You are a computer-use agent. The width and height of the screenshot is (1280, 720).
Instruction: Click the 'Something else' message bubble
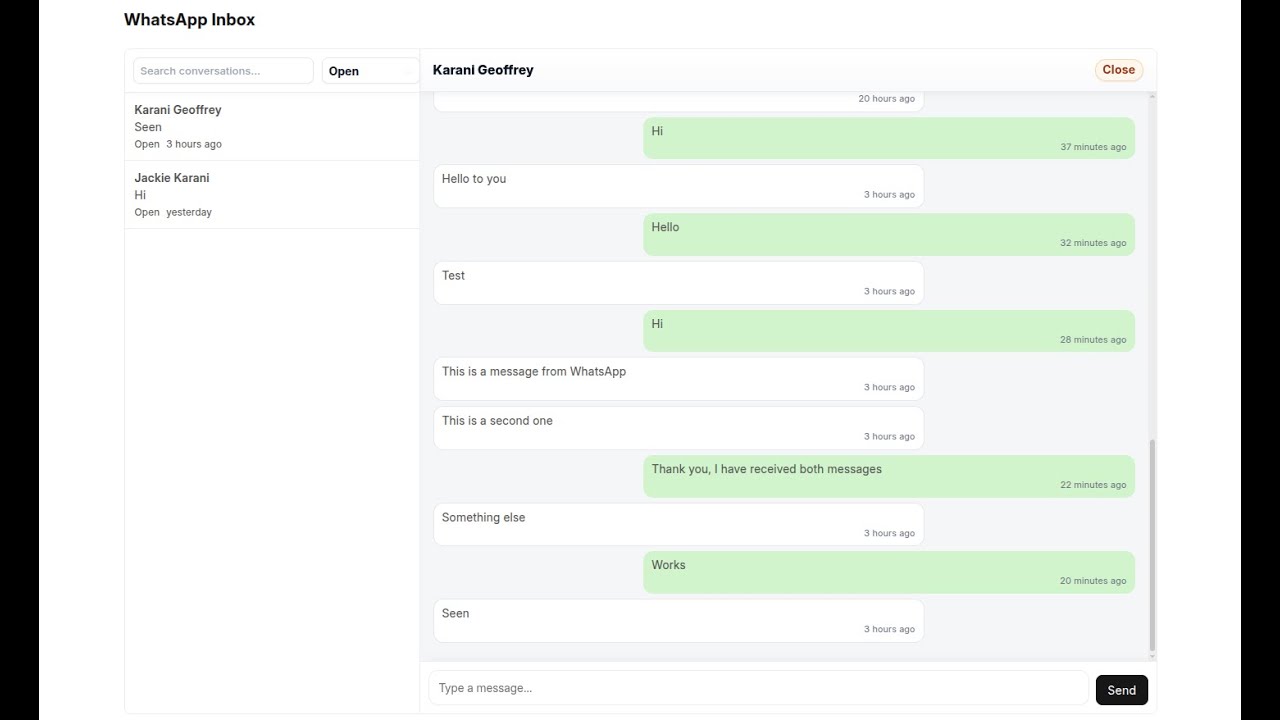tap(678, 524)
